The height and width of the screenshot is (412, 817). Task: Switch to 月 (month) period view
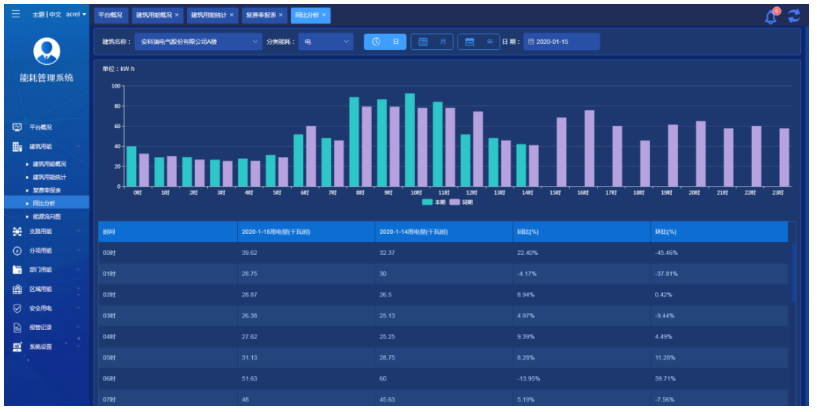tap(432, 42)
